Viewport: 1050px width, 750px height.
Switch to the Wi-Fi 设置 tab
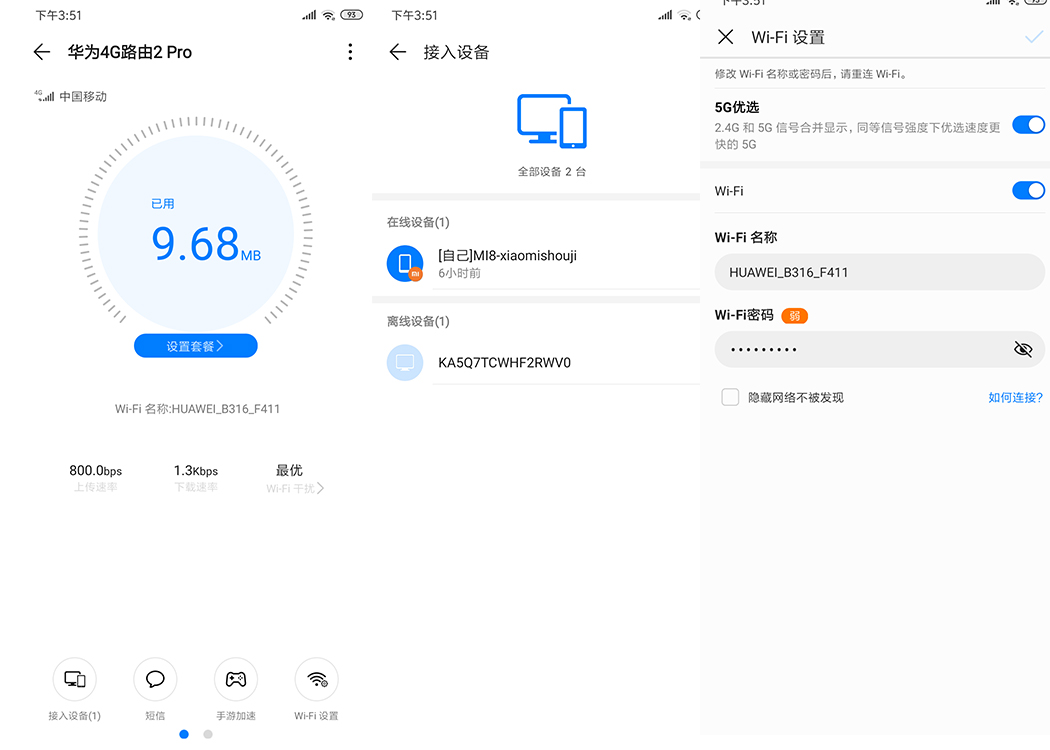pos(316,679)
